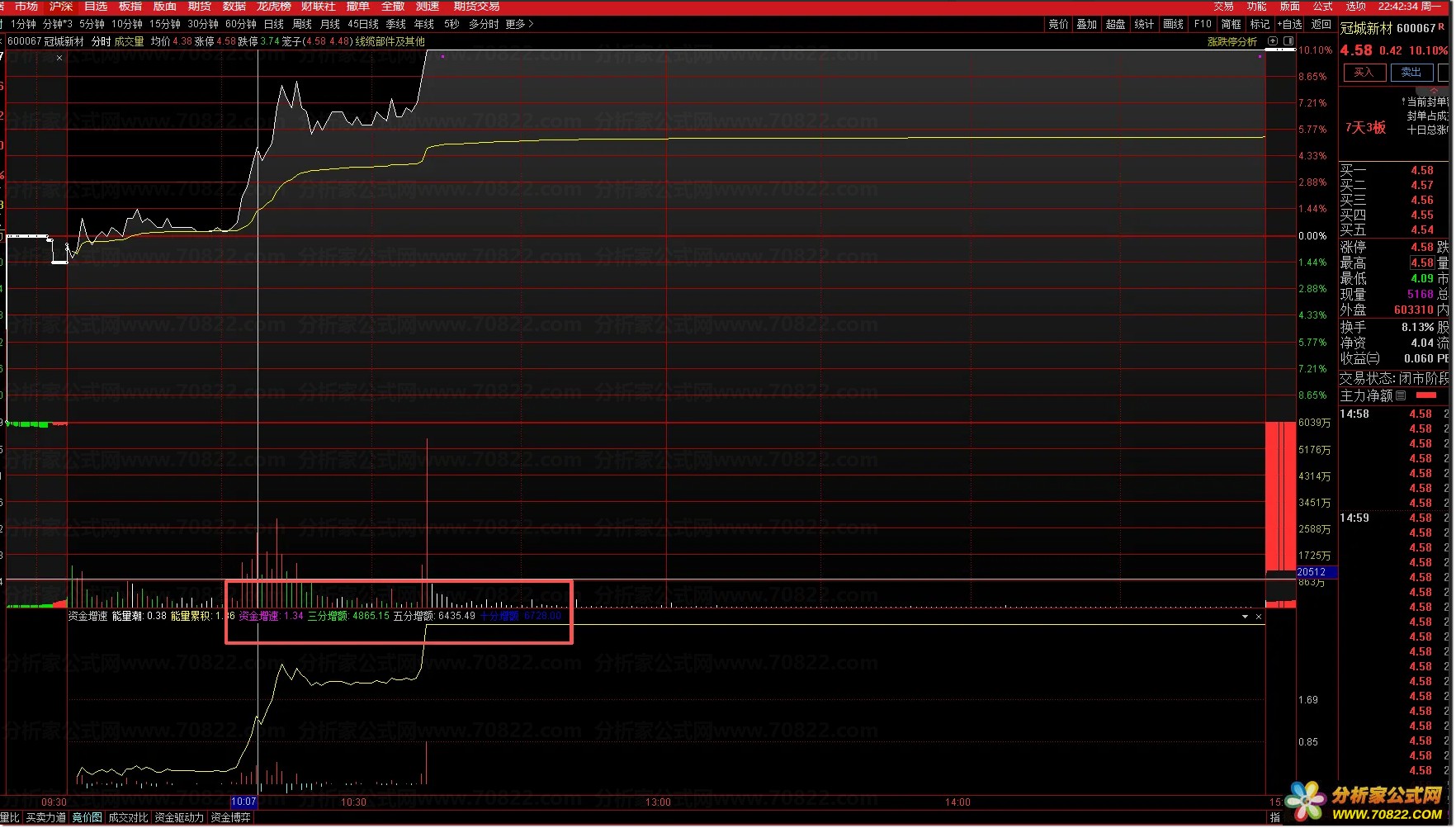
Task: Switch chart to 日线 period
Action: point(273,25)
